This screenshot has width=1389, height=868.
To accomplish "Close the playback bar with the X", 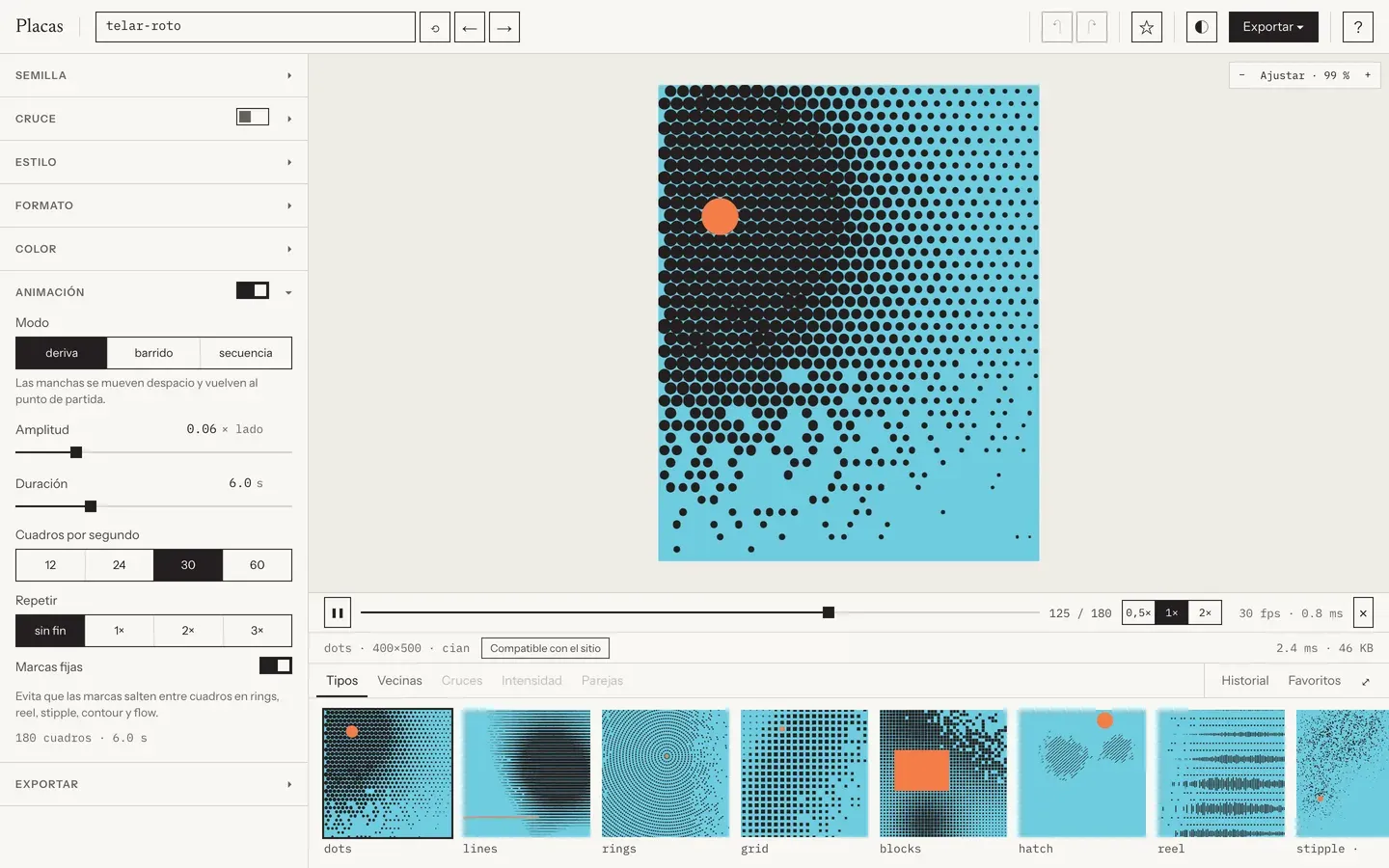I will (x=1363, y=612).
